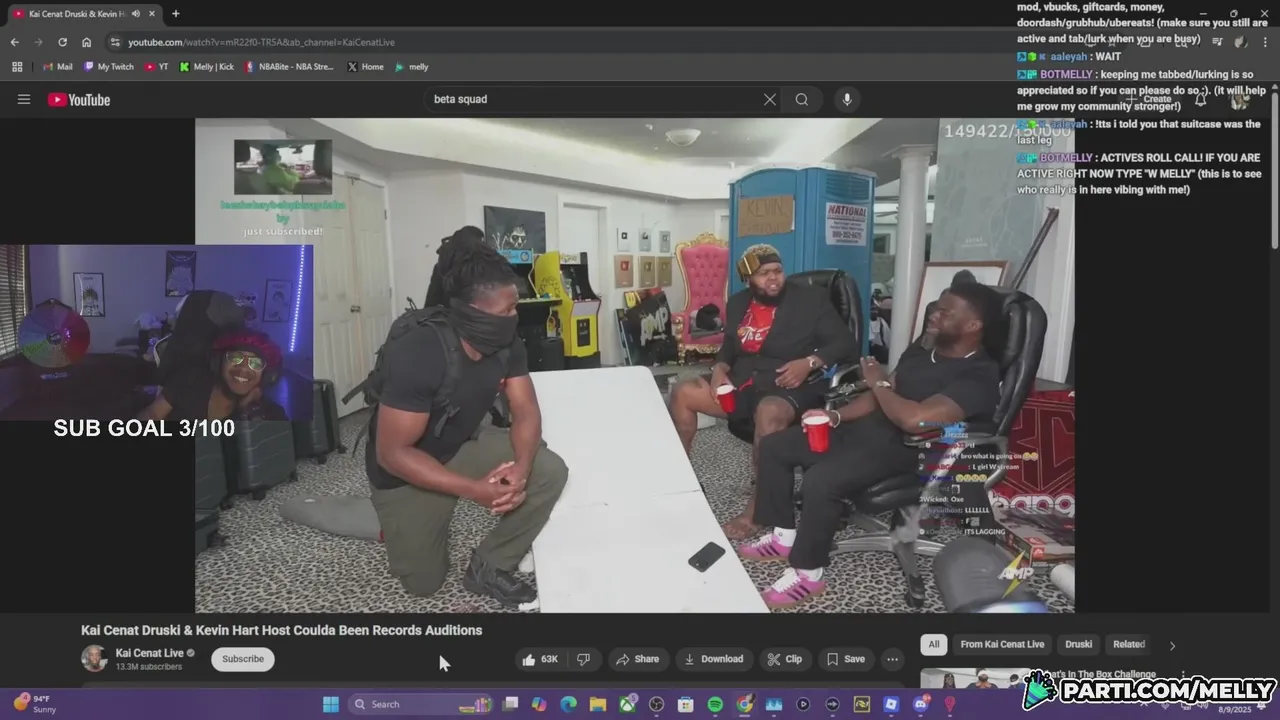Viewport: 1280px width, 720px height.
Task: Select the From Kai Cenat Live chip
Action: (1002, 644)
